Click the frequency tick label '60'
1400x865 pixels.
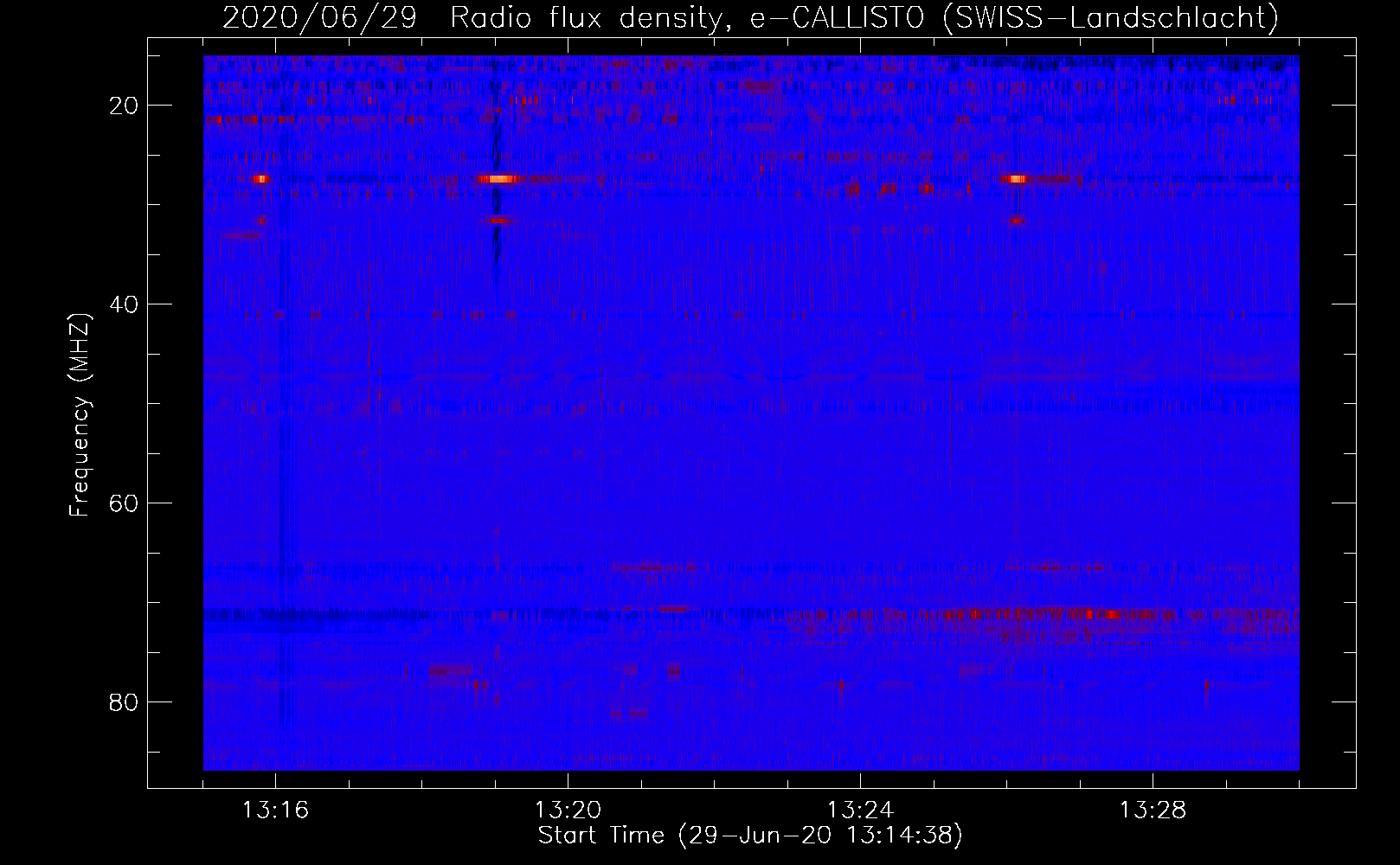coord(125,503)
